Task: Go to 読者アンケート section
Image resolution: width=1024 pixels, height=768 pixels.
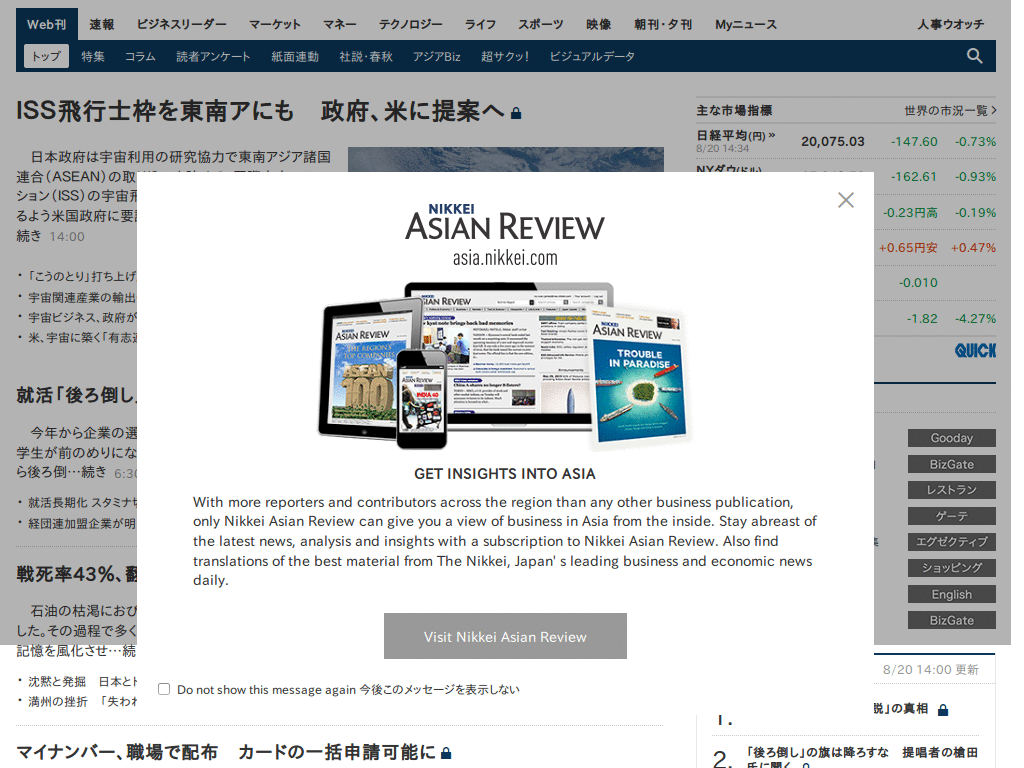Action: (213, 56)
